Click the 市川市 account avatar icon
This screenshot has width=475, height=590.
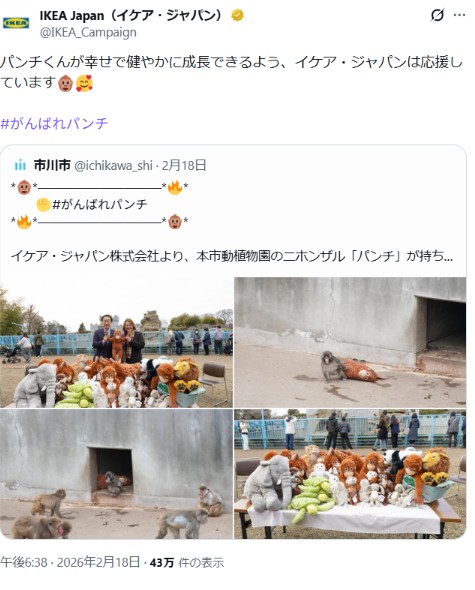coord(20,165)
